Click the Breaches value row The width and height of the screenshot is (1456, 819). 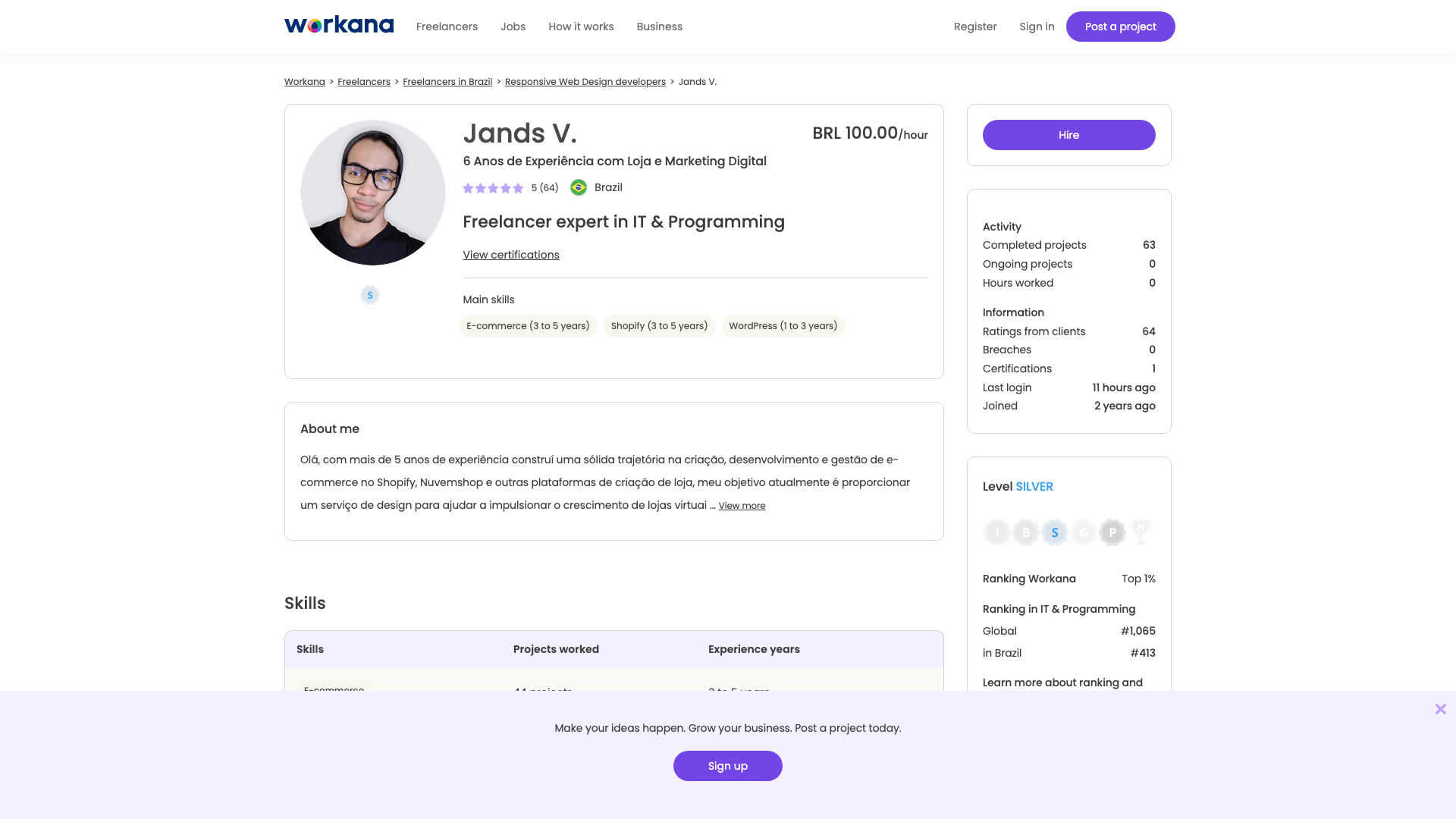[x=1068, y=350]
